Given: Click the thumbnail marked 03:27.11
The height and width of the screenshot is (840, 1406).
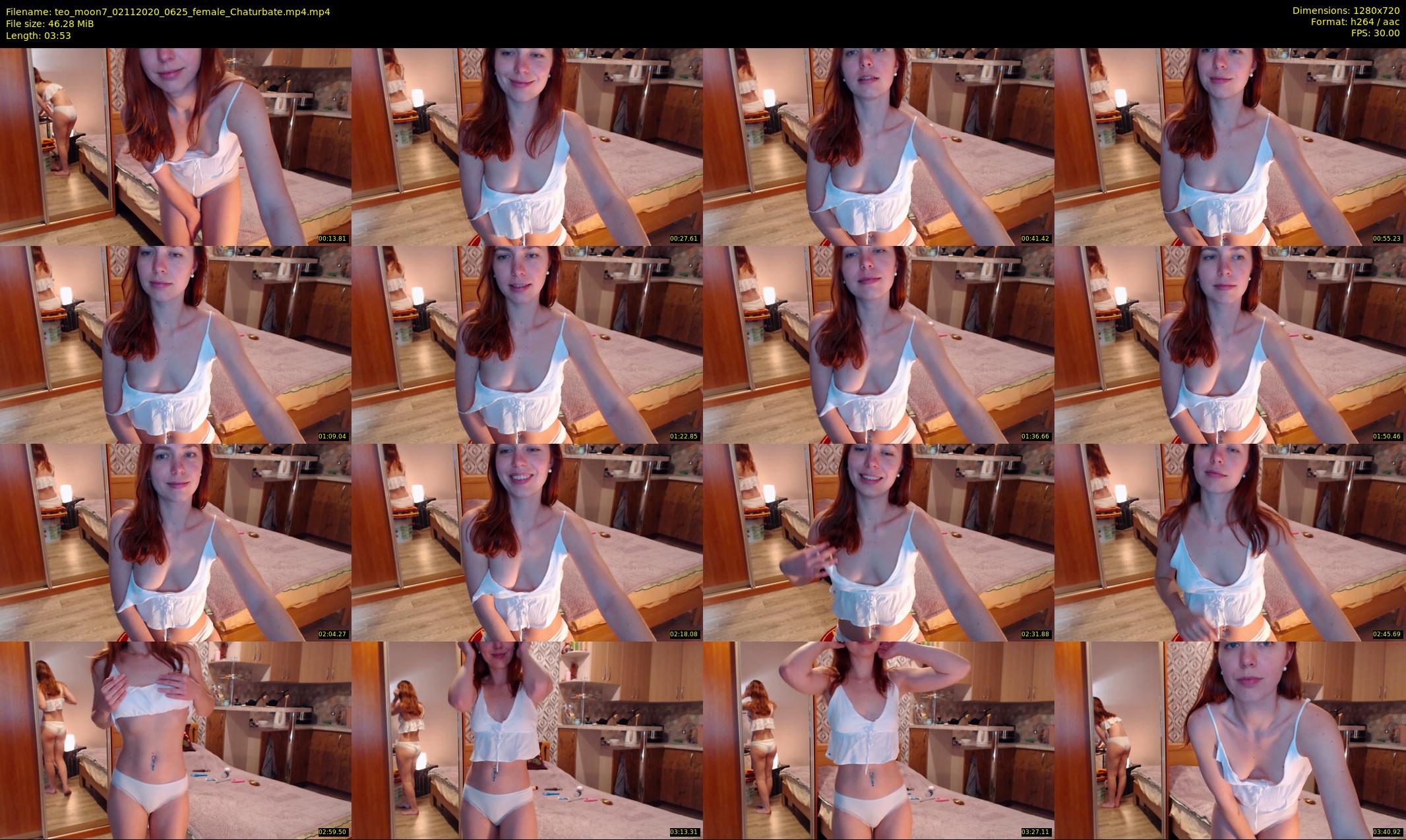Looking at the screenshot, I should click(878, 740).
